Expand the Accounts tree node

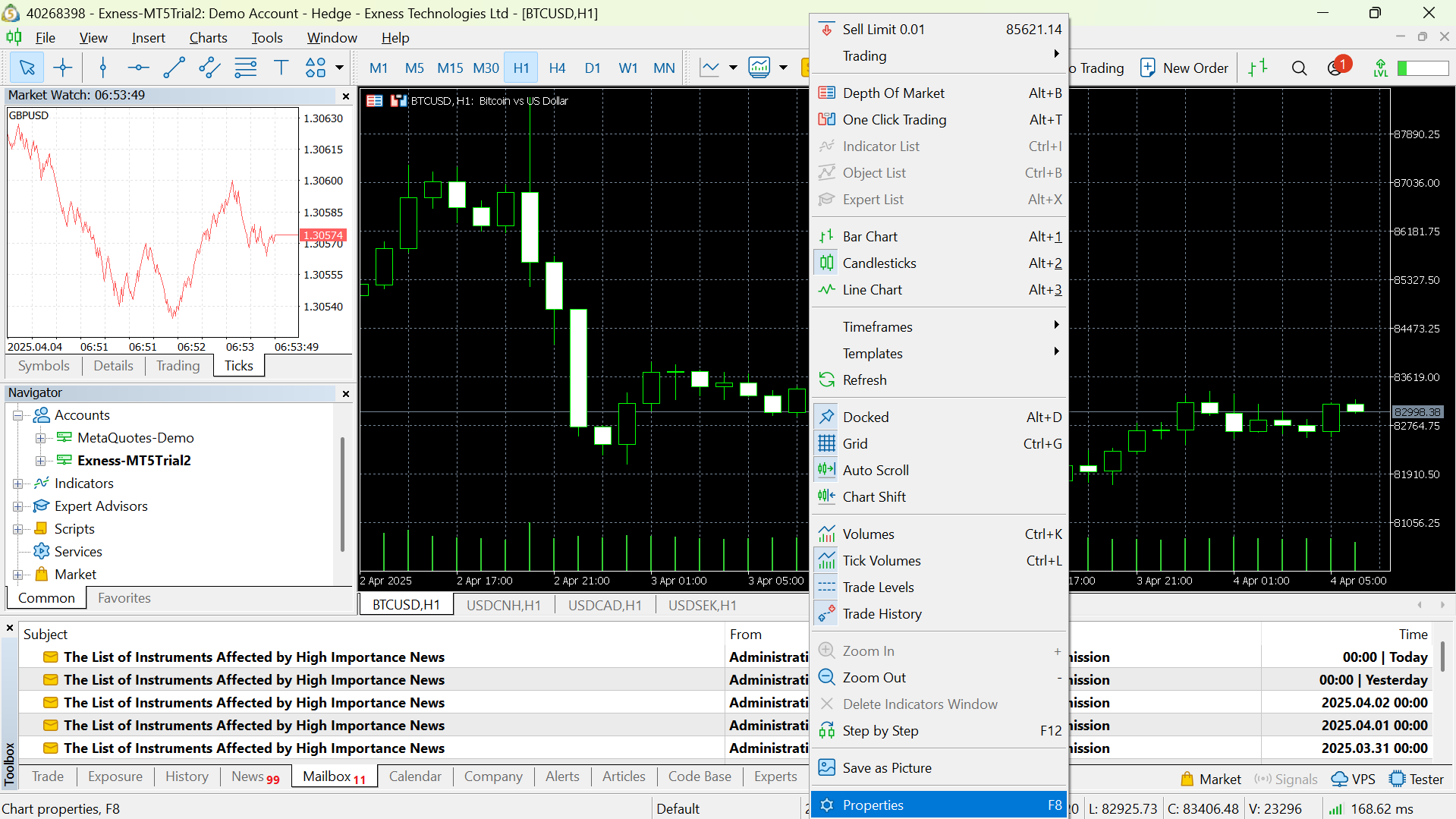(x=17, y=415)
